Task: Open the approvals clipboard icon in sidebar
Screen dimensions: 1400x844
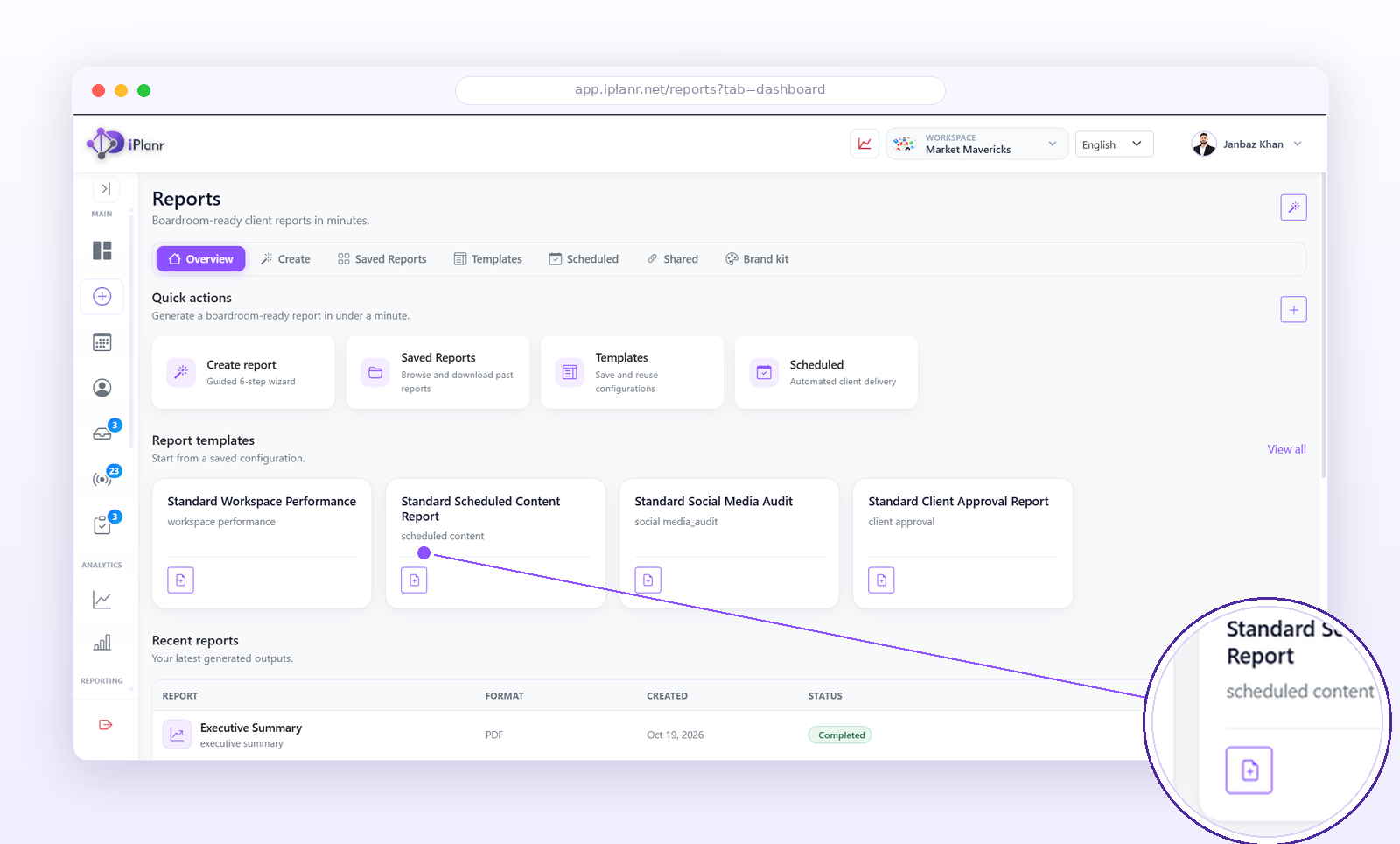Action: click(x=102, y=524)
